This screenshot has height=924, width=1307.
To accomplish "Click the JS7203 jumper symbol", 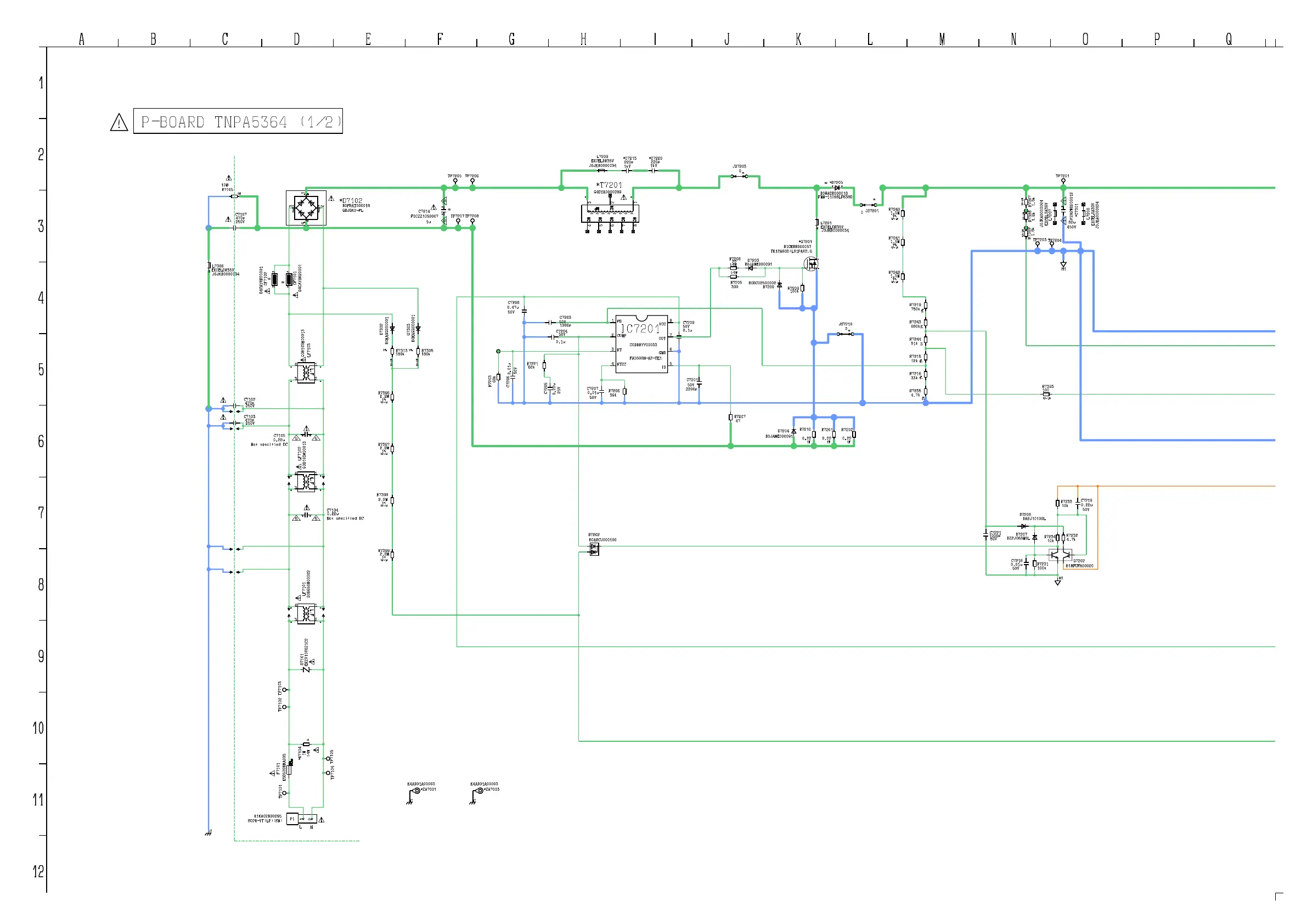I will click(x=739, y=177).
